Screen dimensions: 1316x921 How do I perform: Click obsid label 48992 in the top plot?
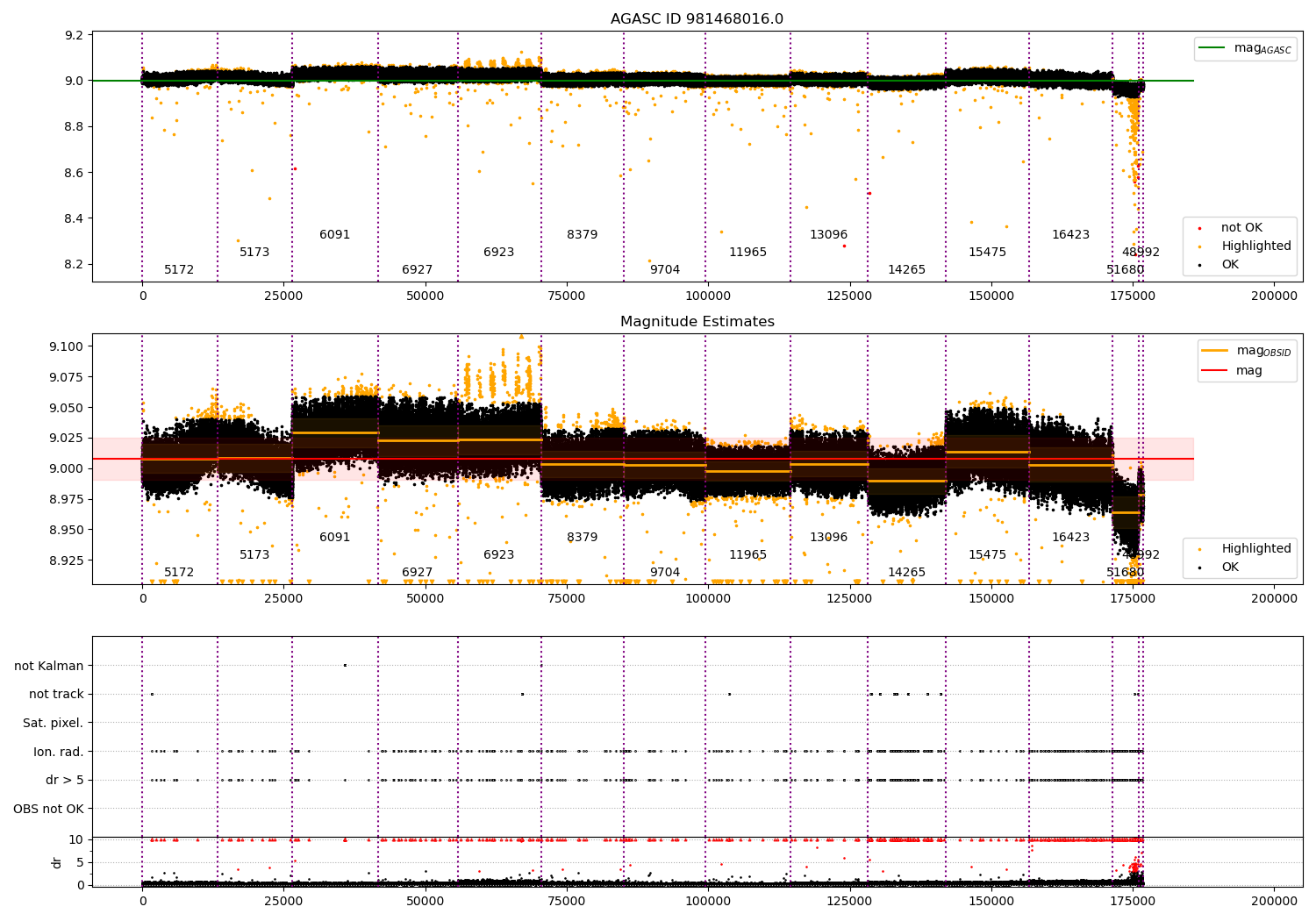point(1141,253)
